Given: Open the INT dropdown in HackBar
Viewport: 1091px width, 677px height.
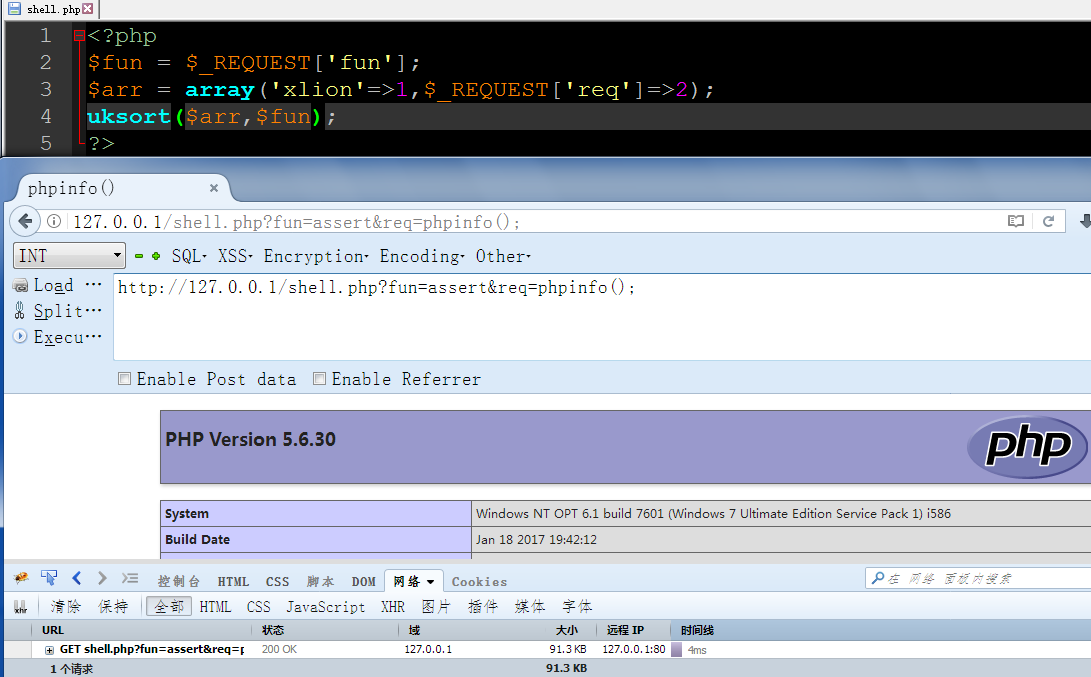Looking at the screenshot, I should 69,255.
